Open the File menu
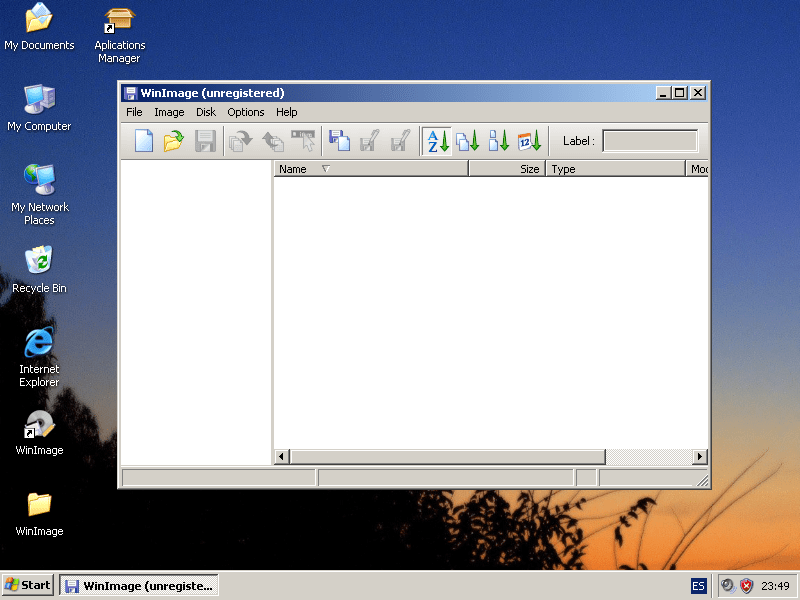Image resolution: width=800 pixels, height=600 pixels. tap(134, 112)
